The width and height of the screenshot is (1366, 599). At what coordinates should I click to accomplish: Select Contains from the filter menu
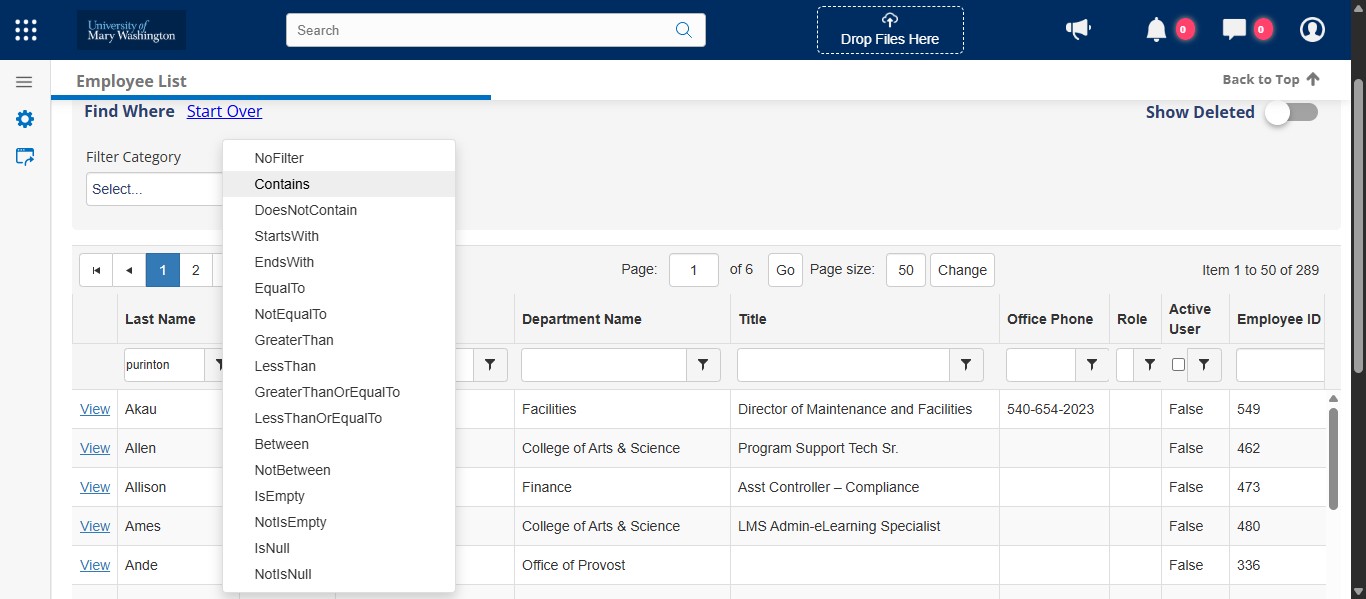click(x=282, y=184)
